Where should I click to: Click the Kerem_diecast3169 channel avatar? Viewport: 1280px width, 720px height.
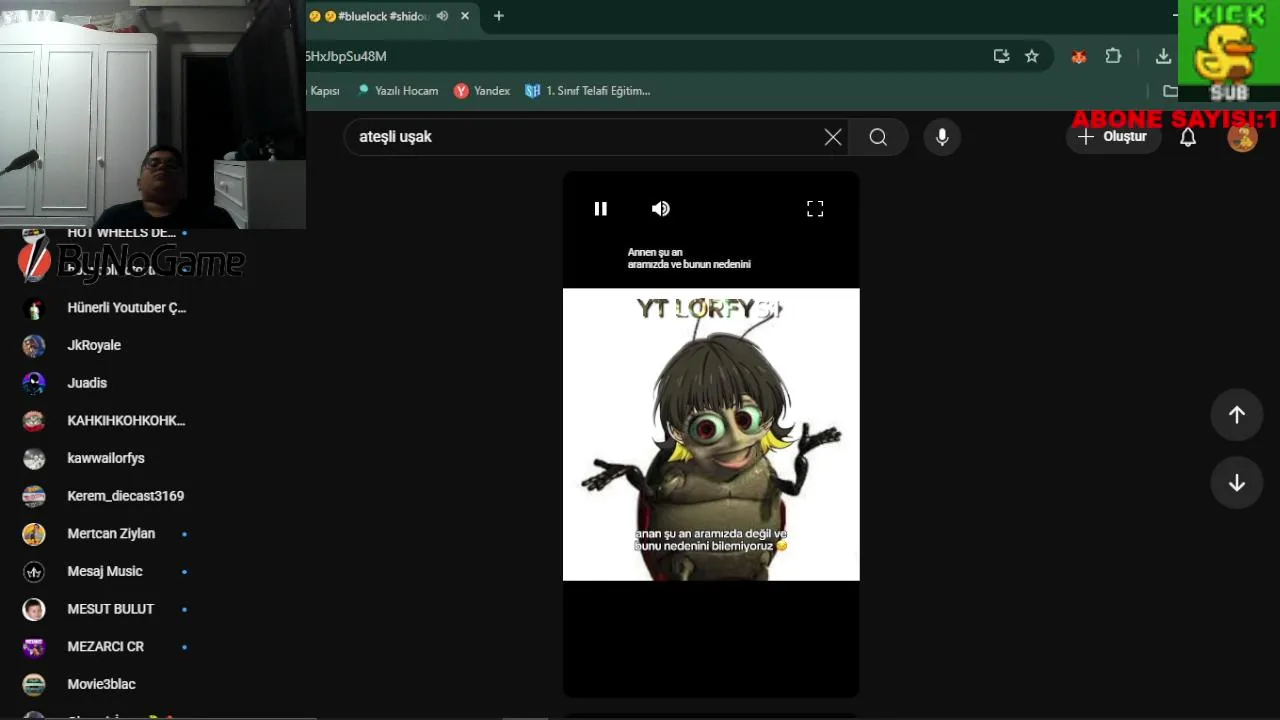(x=34, y=496)
